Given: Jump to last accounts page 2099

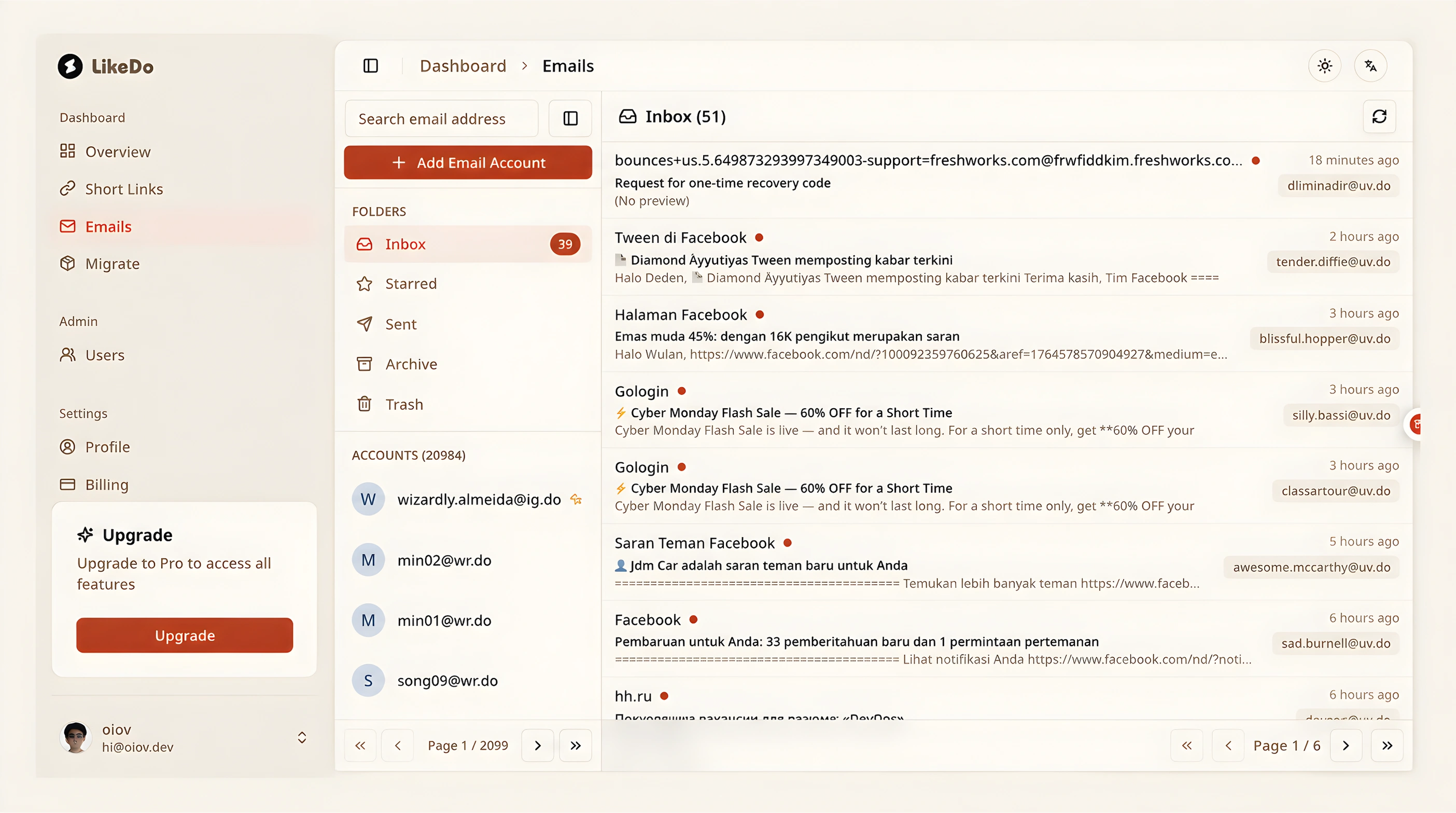Looking at the screenshot, I should click(576, 745).
